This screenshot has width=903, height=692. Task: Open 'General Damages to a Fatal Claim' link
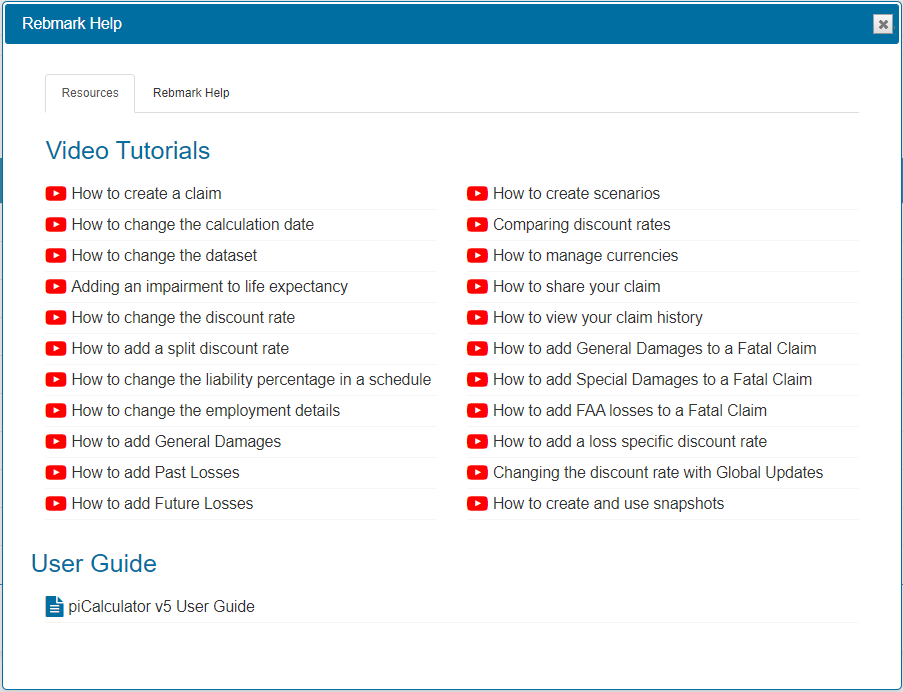[x=655, y=349]
